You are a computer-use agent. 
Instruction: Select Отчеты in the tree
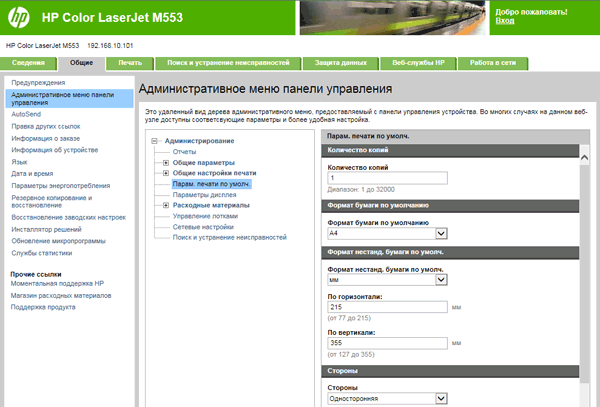coord(184,152)
